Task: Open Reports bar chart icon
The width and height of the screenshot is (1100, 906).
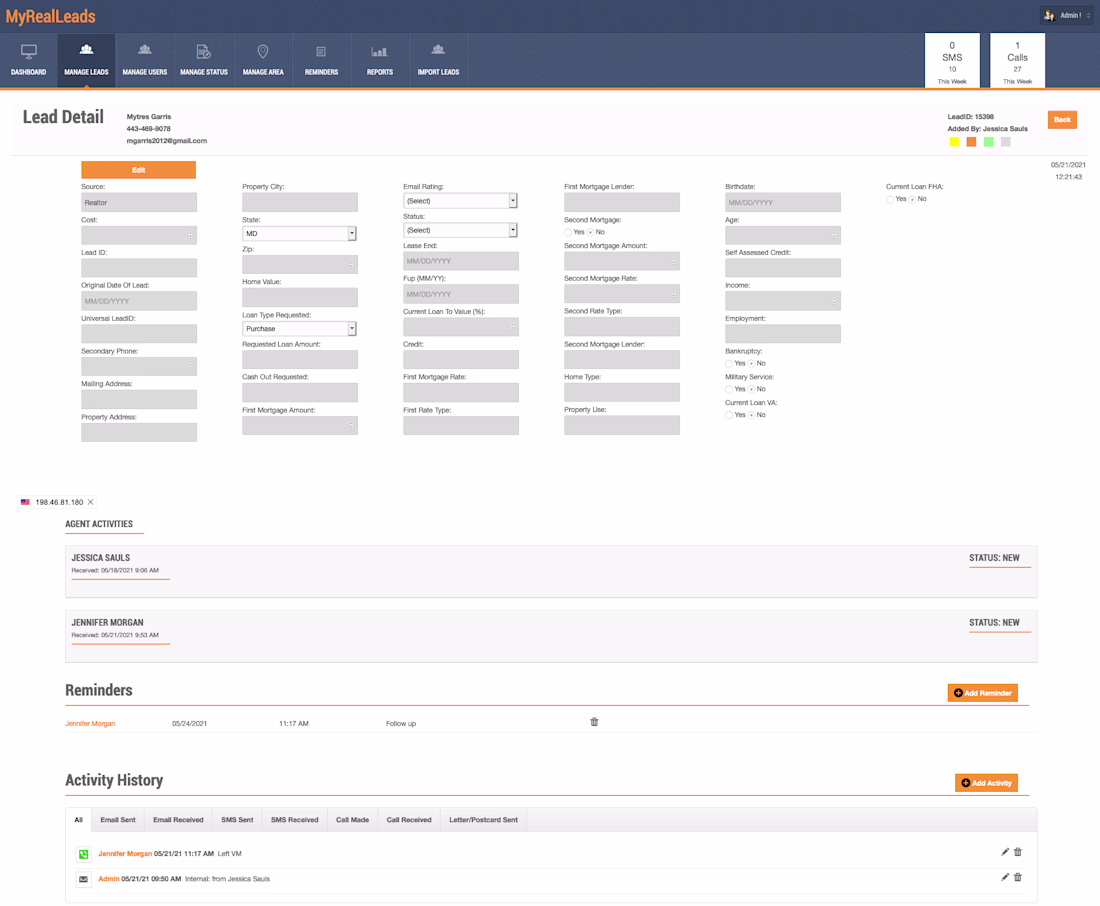Action: point(380,51)
